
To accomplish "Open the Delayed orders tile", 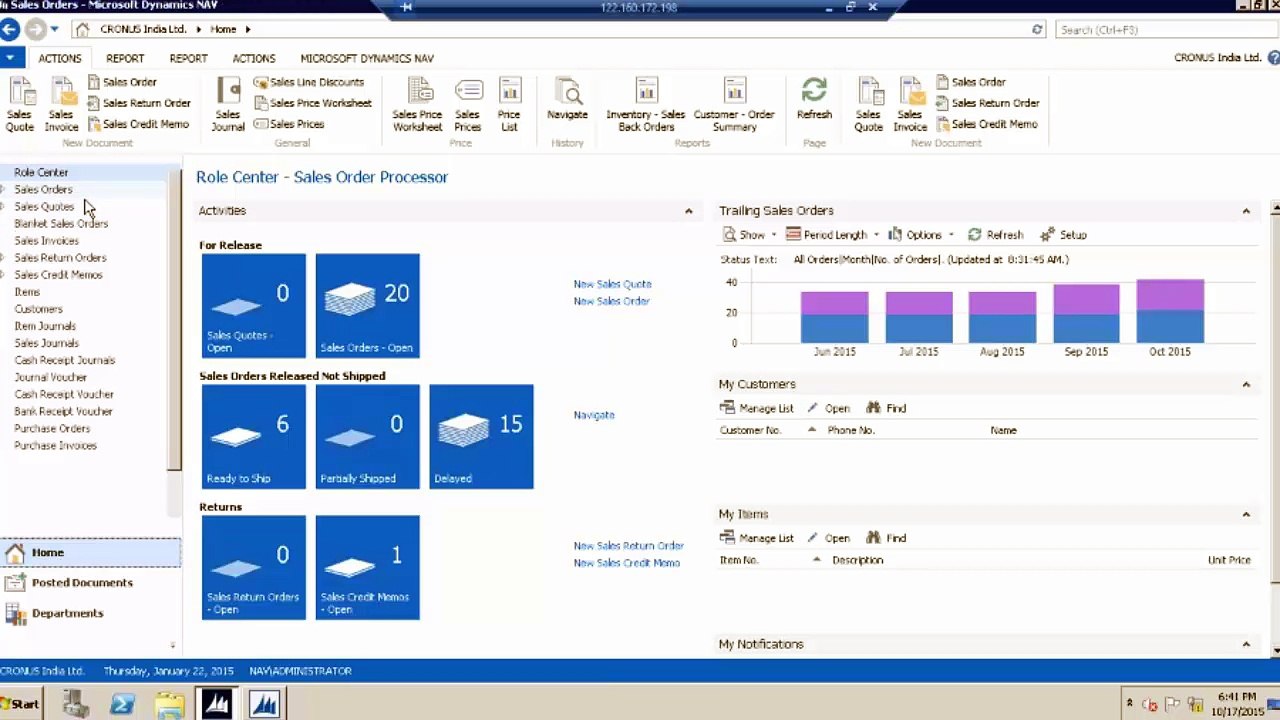I will click(x=481, y=436).
